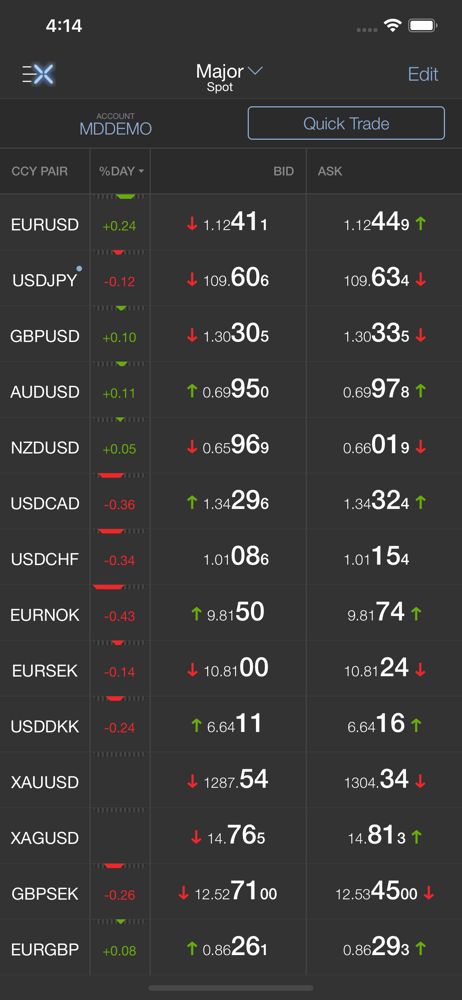This screenshot has width=462, height=1000.
Task: Tap the Wi-Fi status icon
Action: click(x=392, y=26)
